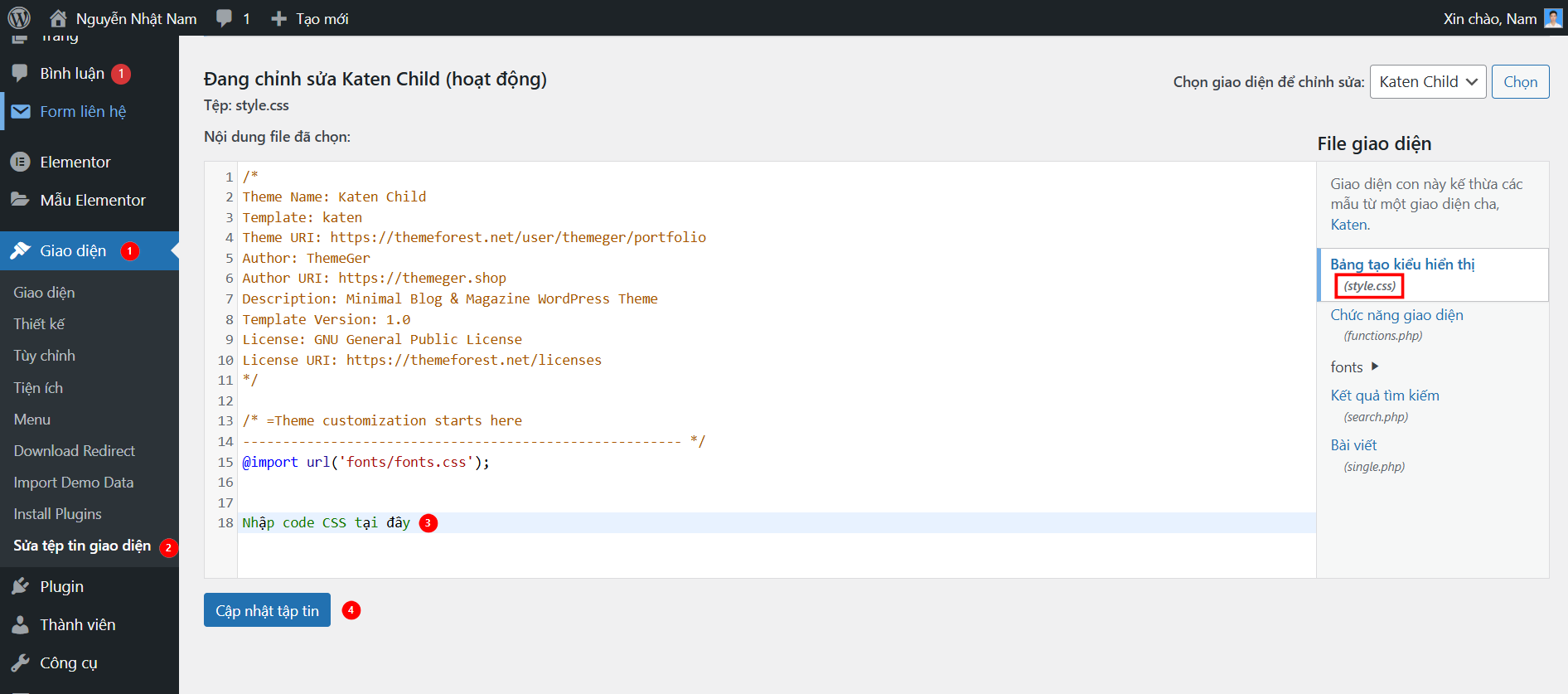1568x694 pixels.
Task: Open the Elementor menu
Action: point(90,162)
